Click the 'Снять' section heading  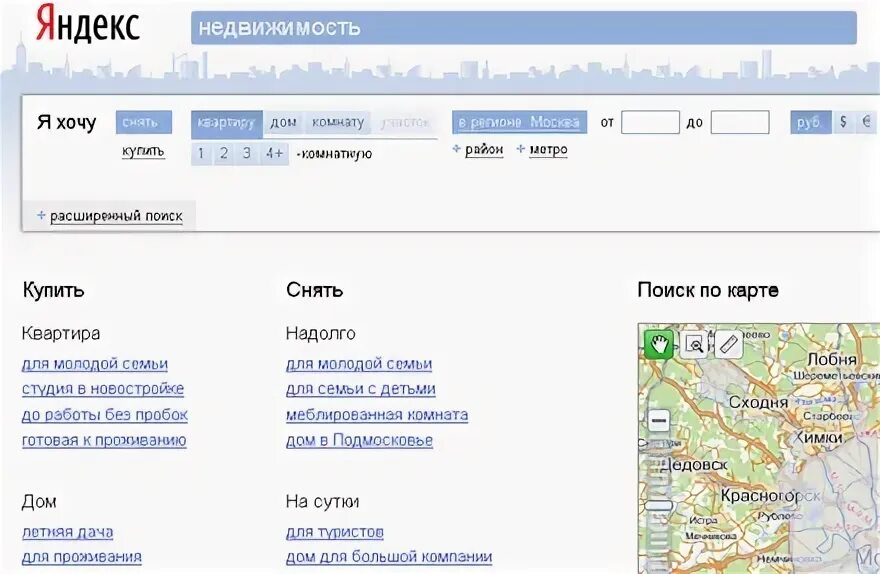coord(314,290)
